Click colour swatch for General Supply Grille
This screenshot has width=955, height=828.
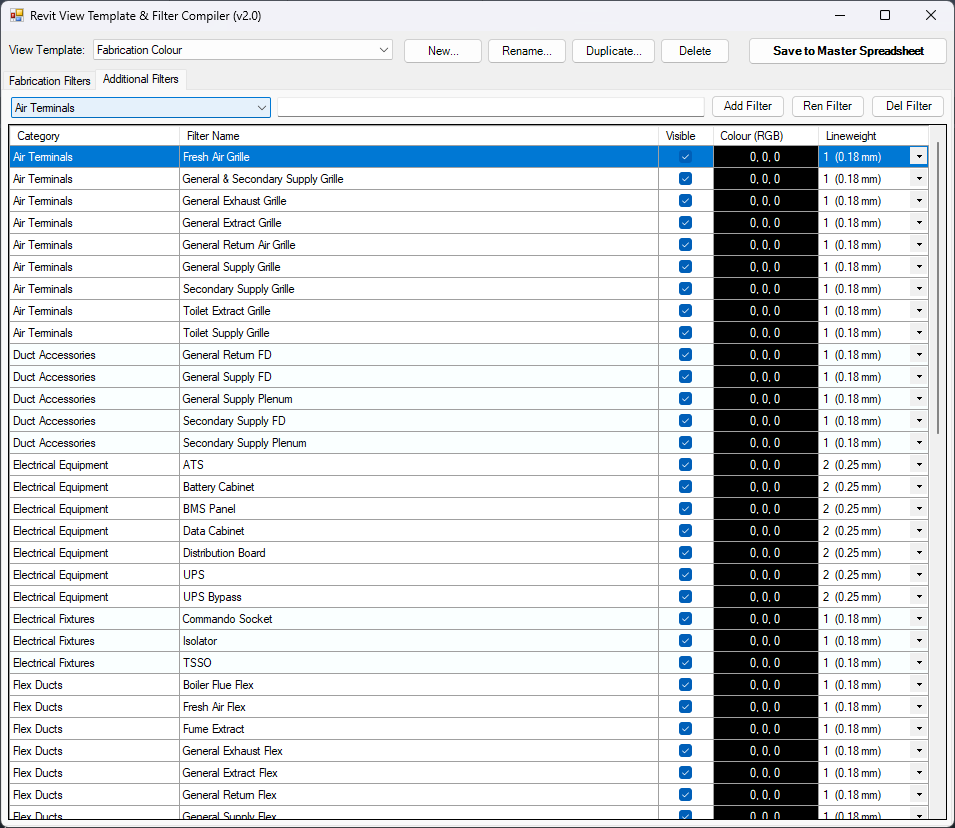[766, 267]
